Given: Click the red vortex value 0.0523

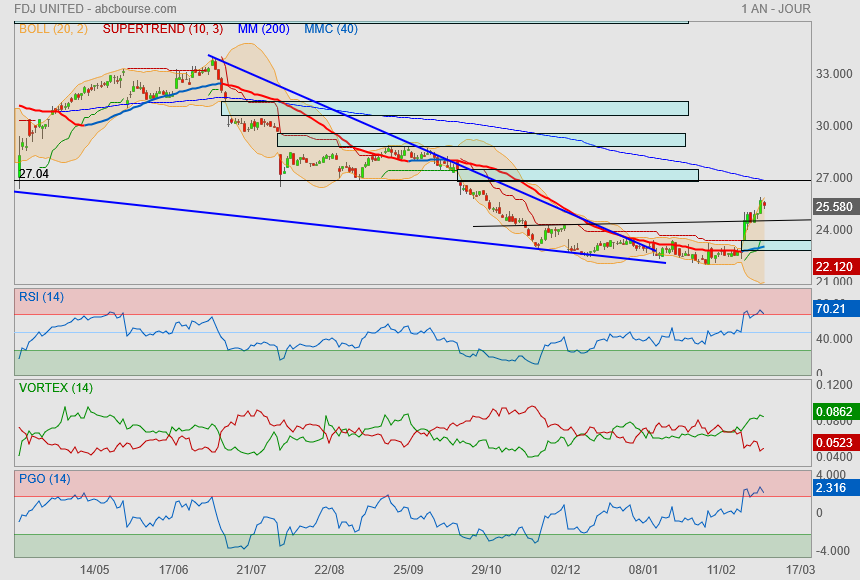Looking at the screenshot, I should point(835,442).
